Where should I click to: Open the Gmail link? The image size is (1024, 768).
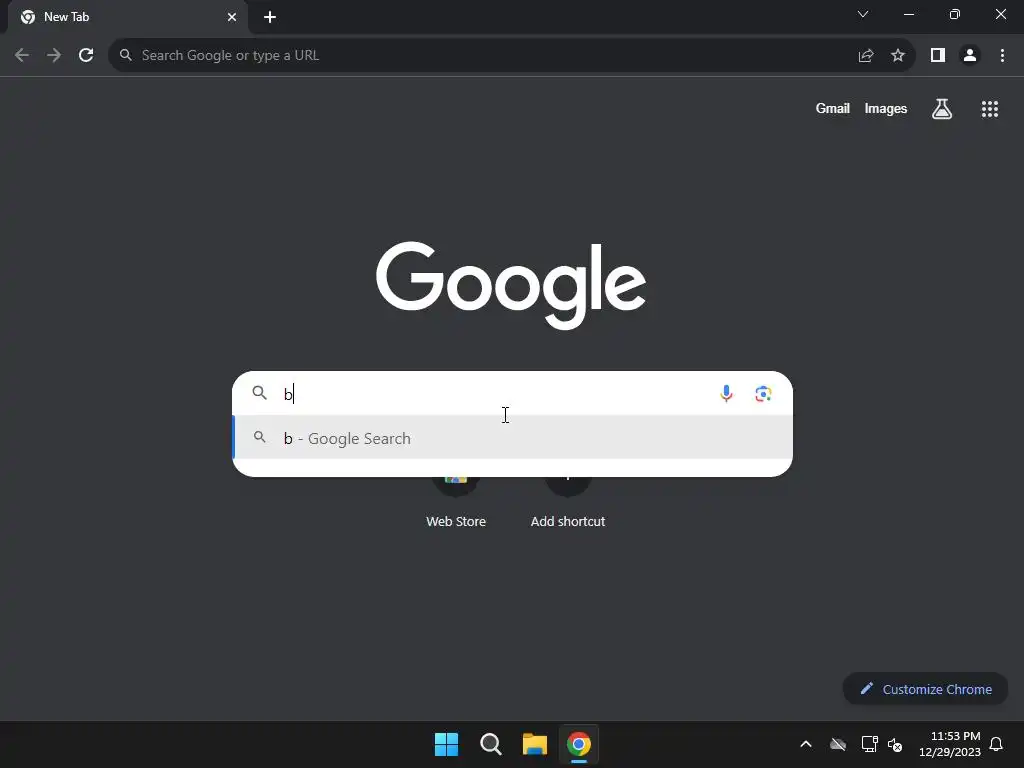(x=833, y=108)
